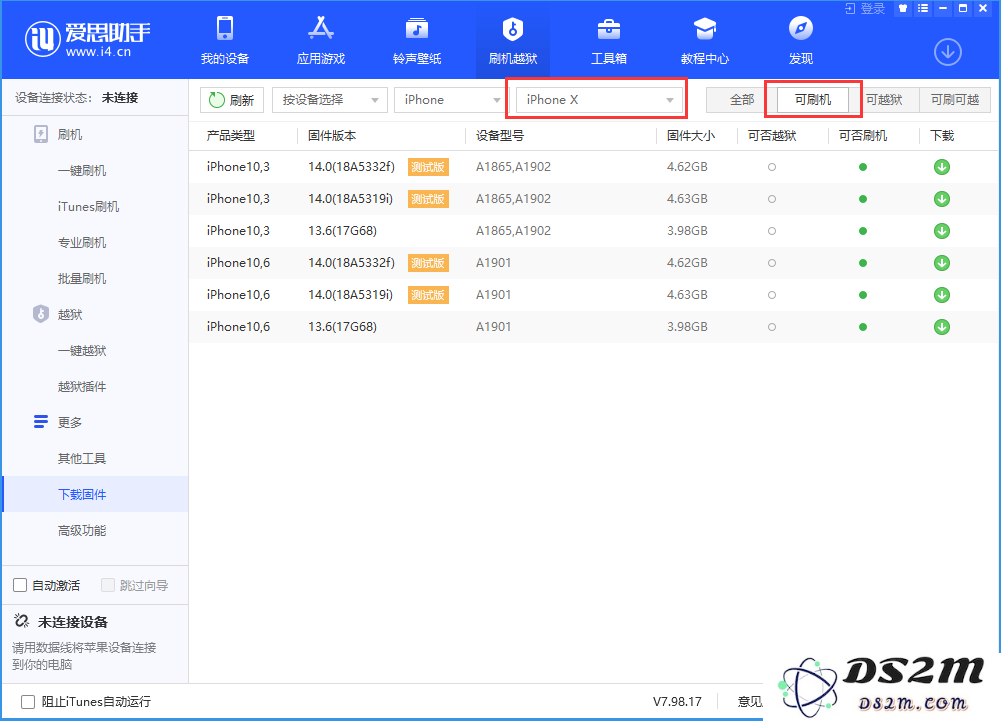Screen dimensions: 1001x721
Task: Open iPhone device type dropdown
Action: pos(451,100)
